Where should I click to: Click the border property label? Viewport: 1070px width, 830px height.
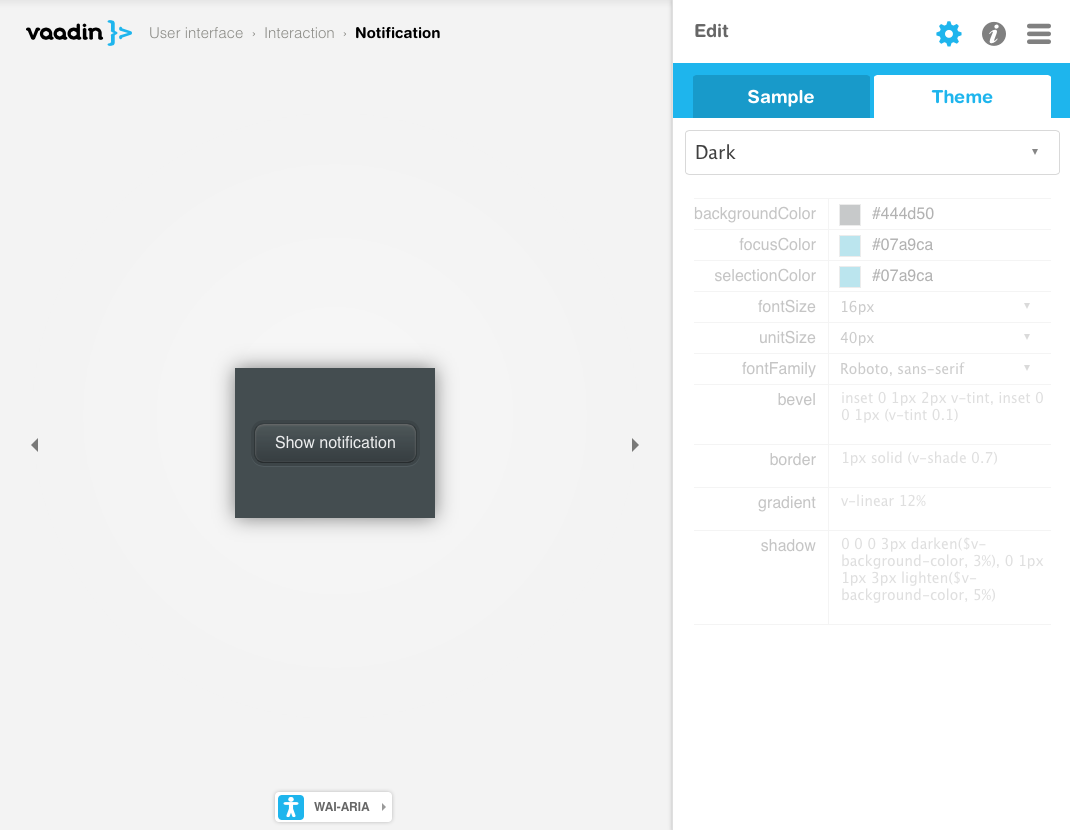792,459
